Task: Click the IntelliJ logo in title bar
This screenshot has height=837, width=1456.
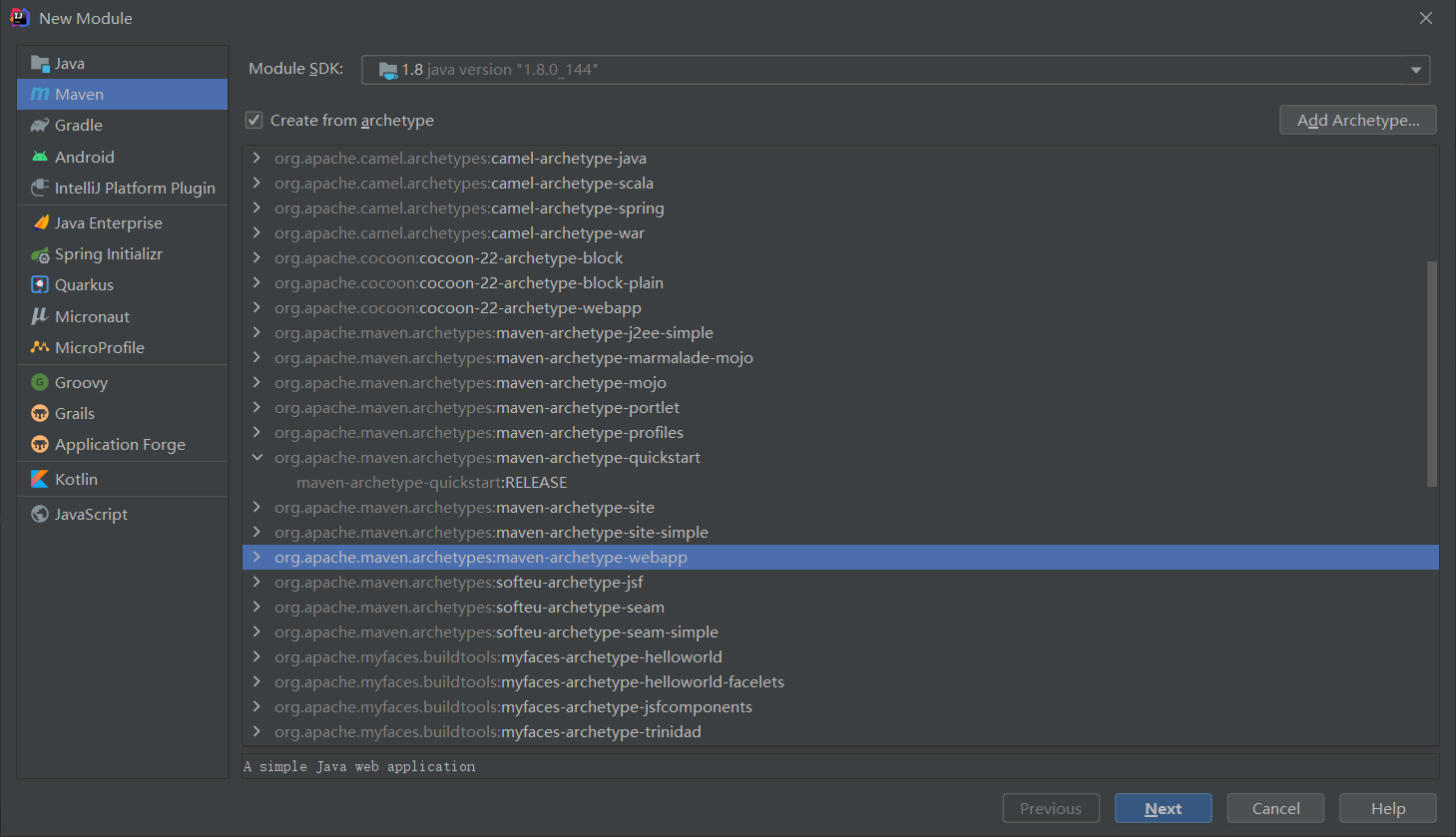Action: 19,18
